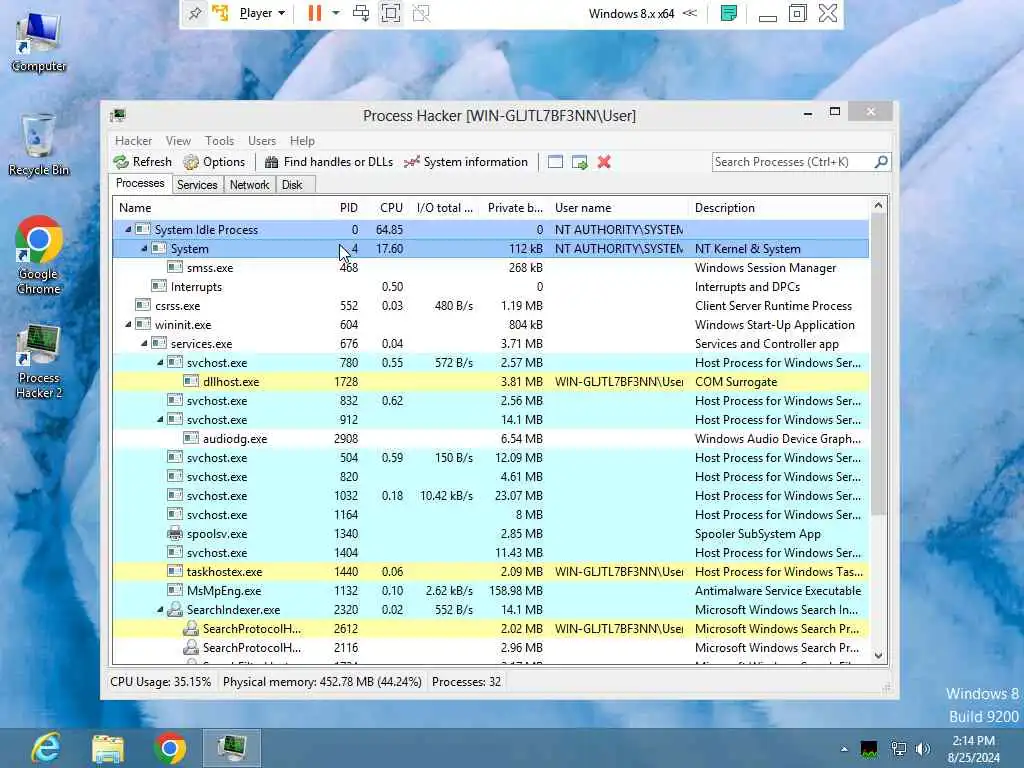Sort by the User name column header

tap(617, 208)
